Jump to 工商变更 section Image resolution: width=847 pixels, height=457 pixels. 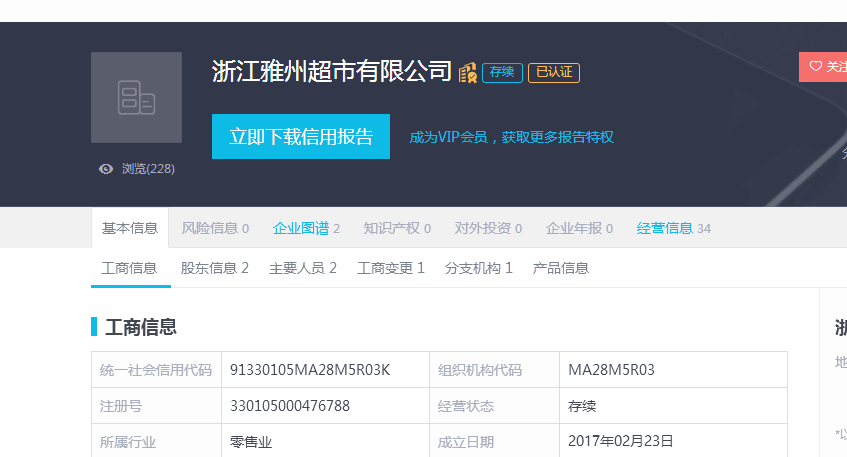coord(391,268)
